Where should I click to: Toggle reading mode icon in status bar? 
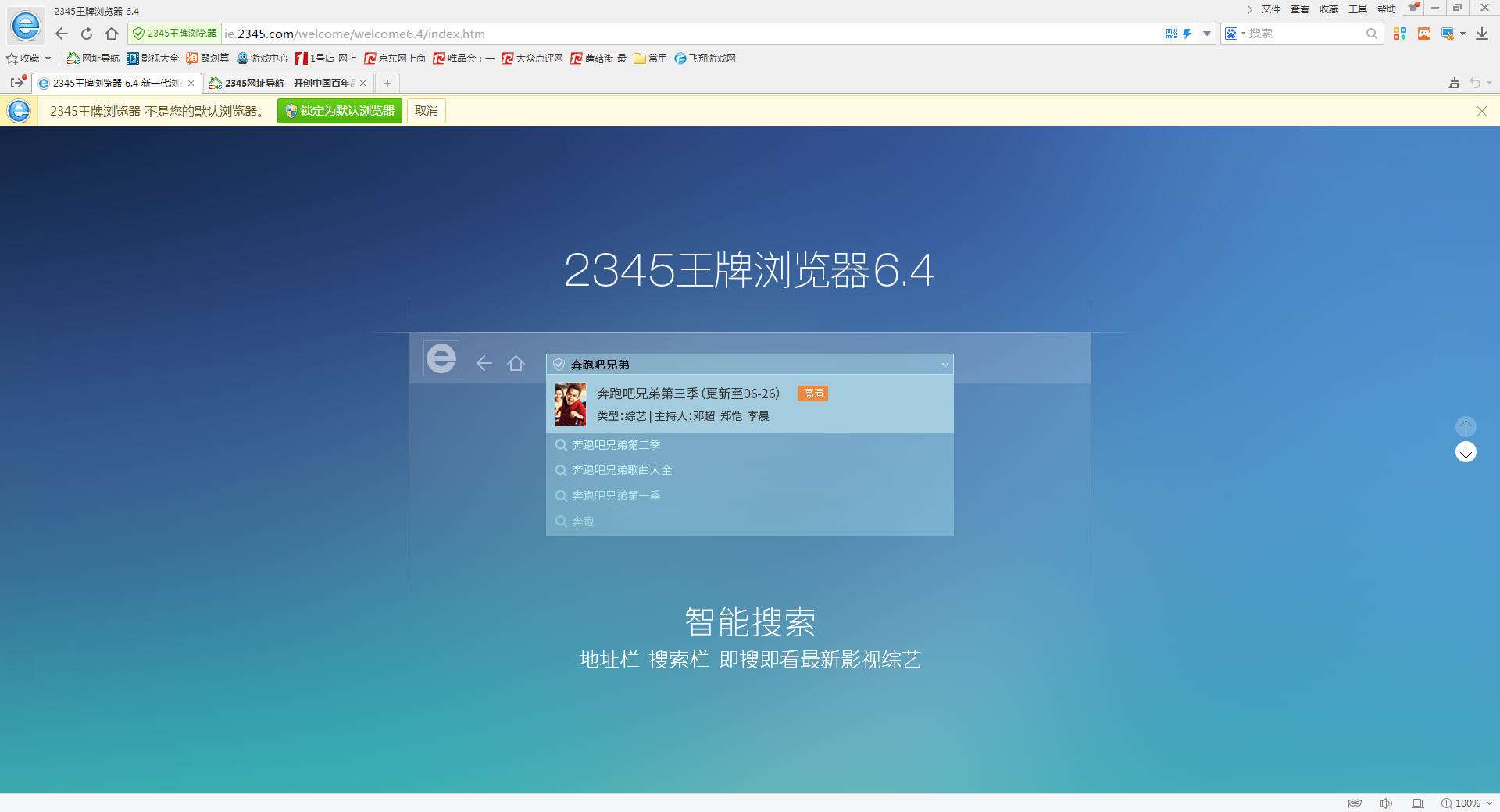1418,803
